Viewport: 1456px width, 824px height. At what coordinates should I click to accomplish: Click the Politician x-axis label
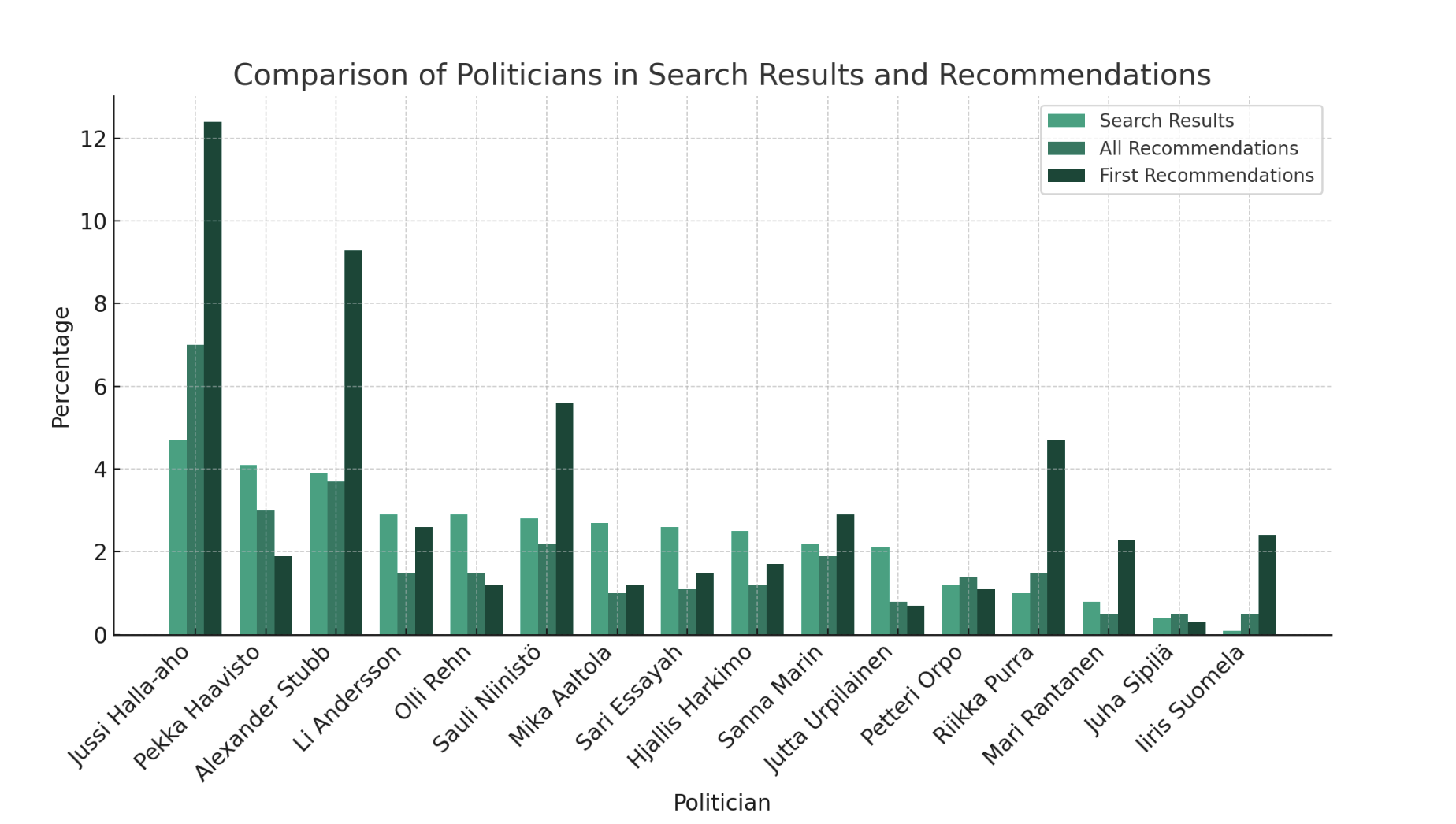[722, 803]
